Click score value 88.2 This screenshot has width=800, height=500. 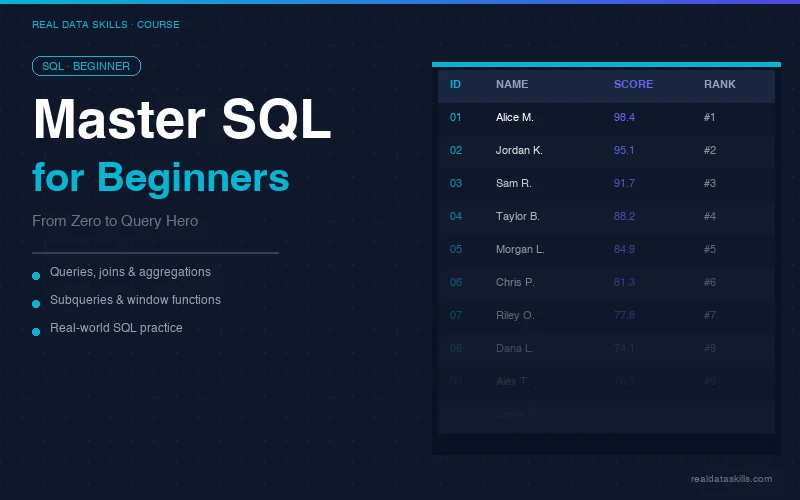(x=624, y=216)
